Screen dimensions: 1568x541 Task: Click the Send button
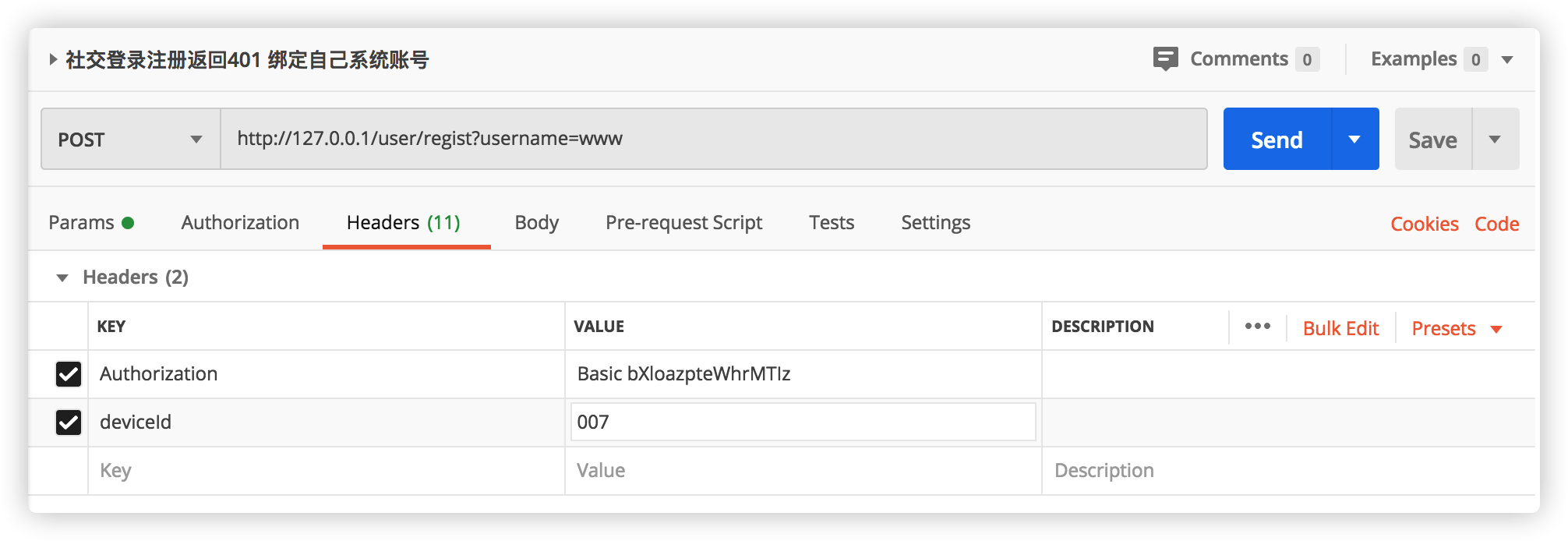pos(1277,140)
